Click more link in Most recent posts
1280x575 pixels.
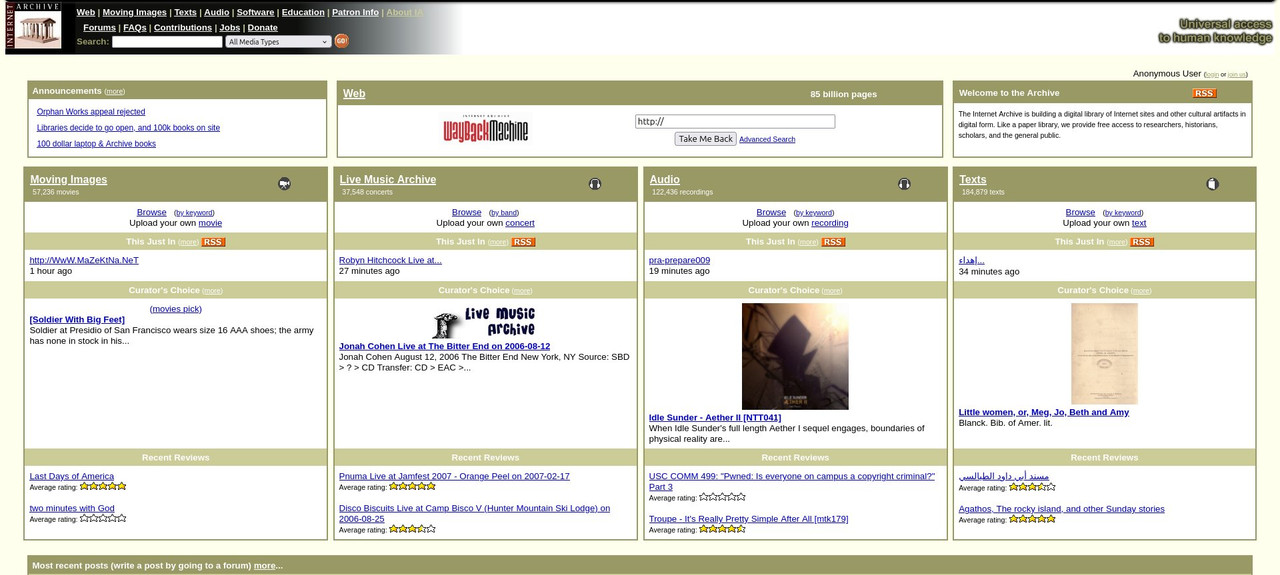point(264,566)
